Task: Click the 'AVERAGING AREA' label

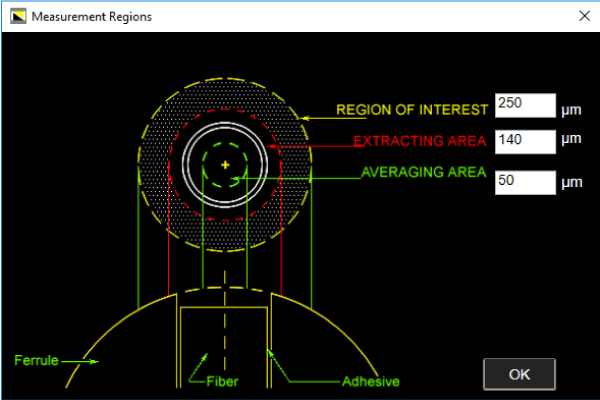Action: click(424, 172)
